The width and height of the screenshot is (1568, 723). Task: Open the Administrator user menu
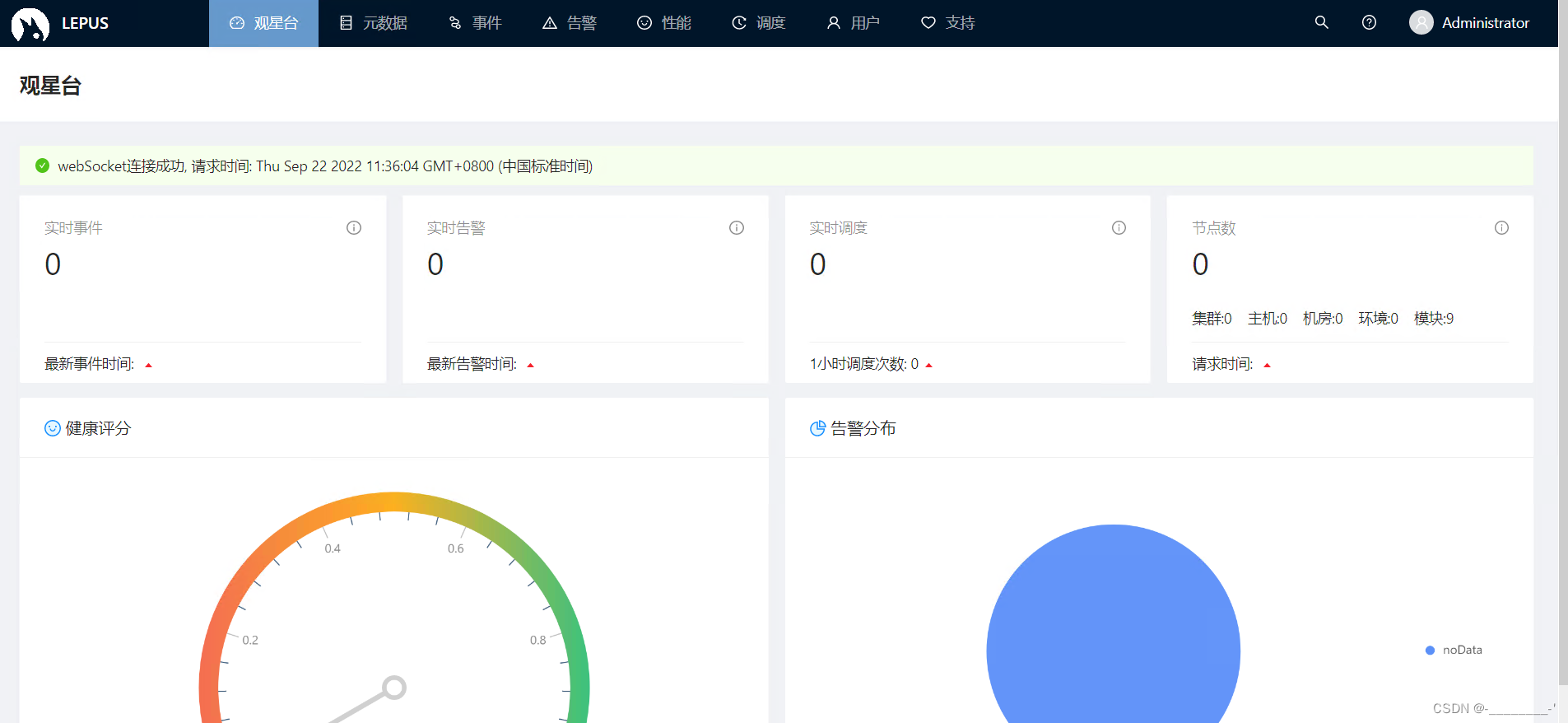click(1469, 23)
